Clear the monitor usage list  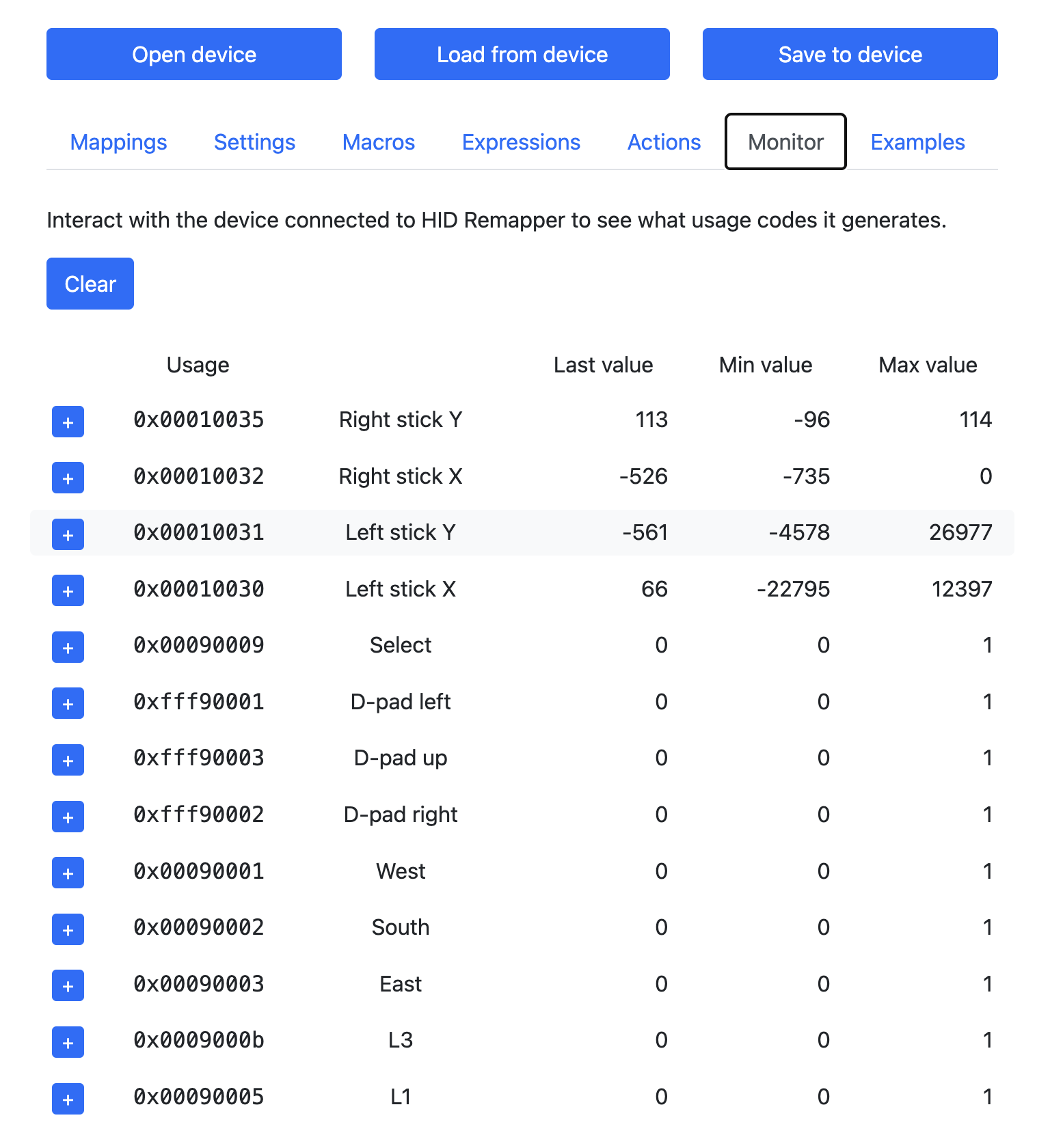point(90,284)
